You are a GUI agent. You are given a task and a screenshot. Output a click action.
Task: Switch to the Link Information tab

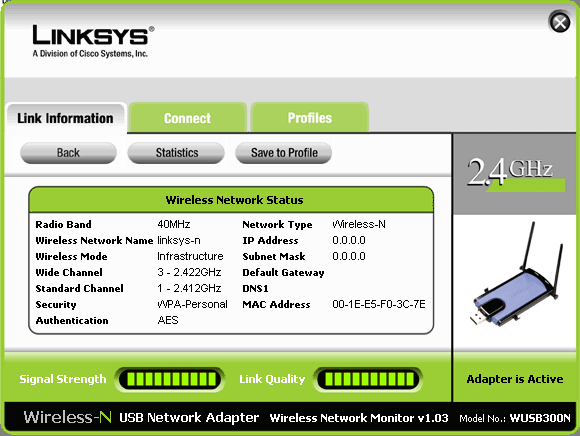(65, 118)
